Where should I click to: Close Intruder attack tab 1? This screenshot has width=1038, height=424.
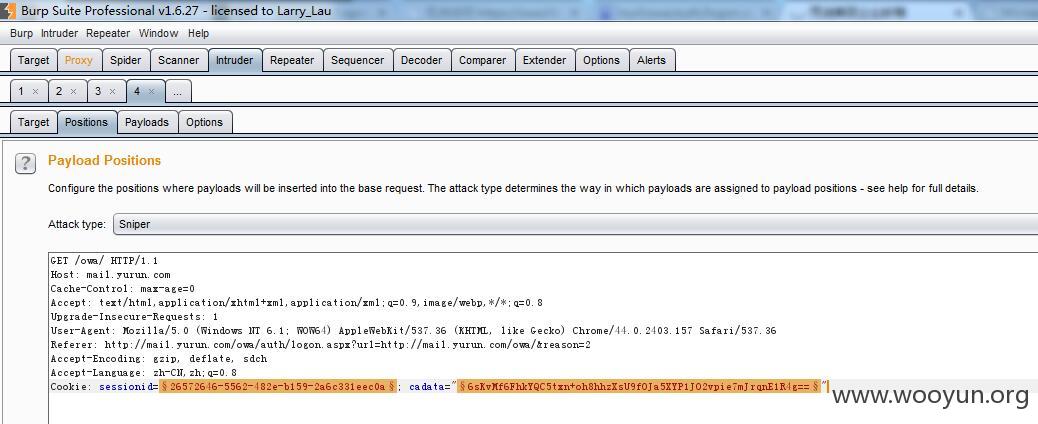[x=36, y=92]
